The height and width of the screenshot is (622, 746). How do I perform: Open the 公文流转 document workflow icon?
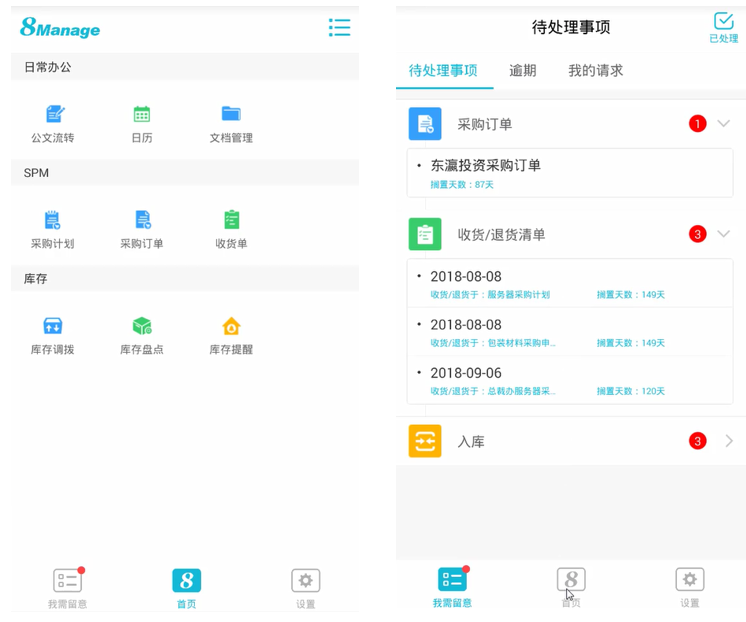pyautogui.click(x=54, y=115)
